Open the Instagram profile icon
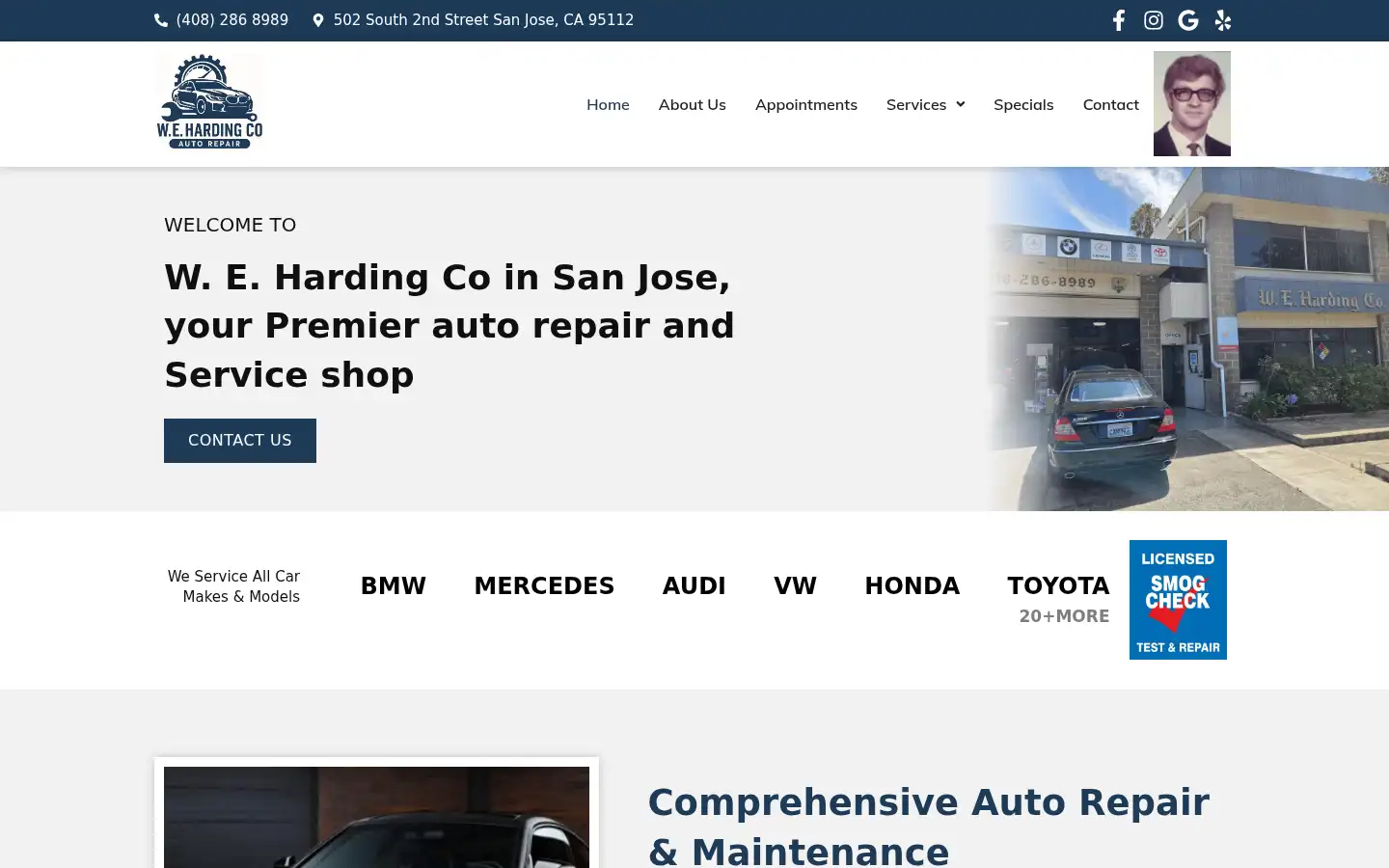Viewport: 1389px width, 868px height. (1154, 20)
